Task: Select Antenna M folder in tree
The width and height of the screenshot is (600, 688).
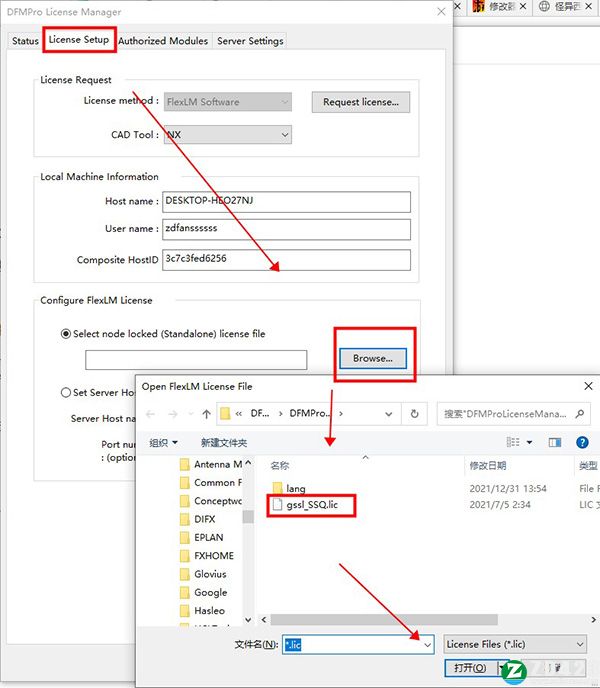Action: pyautogui.click(x=211, y=464)
